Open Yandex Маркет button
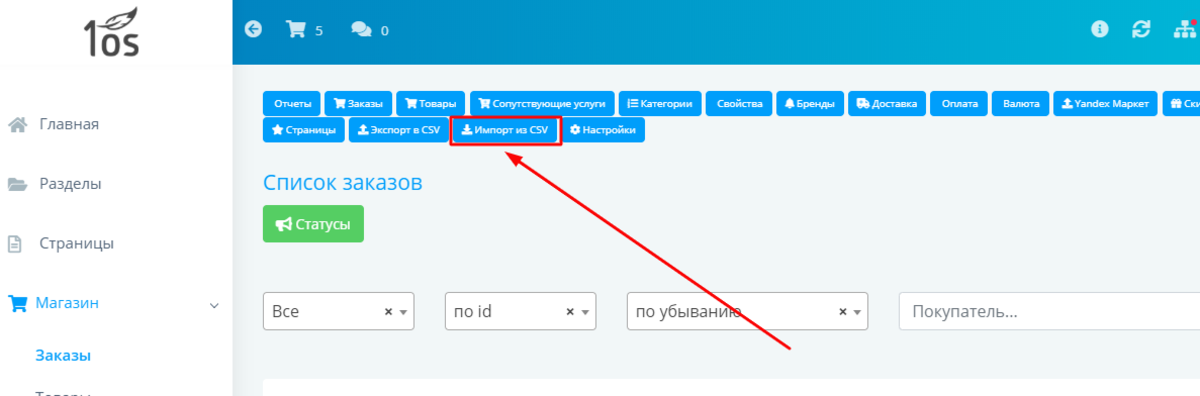Viewport: 1200px width, 396px height. (x=1106, y=103)
